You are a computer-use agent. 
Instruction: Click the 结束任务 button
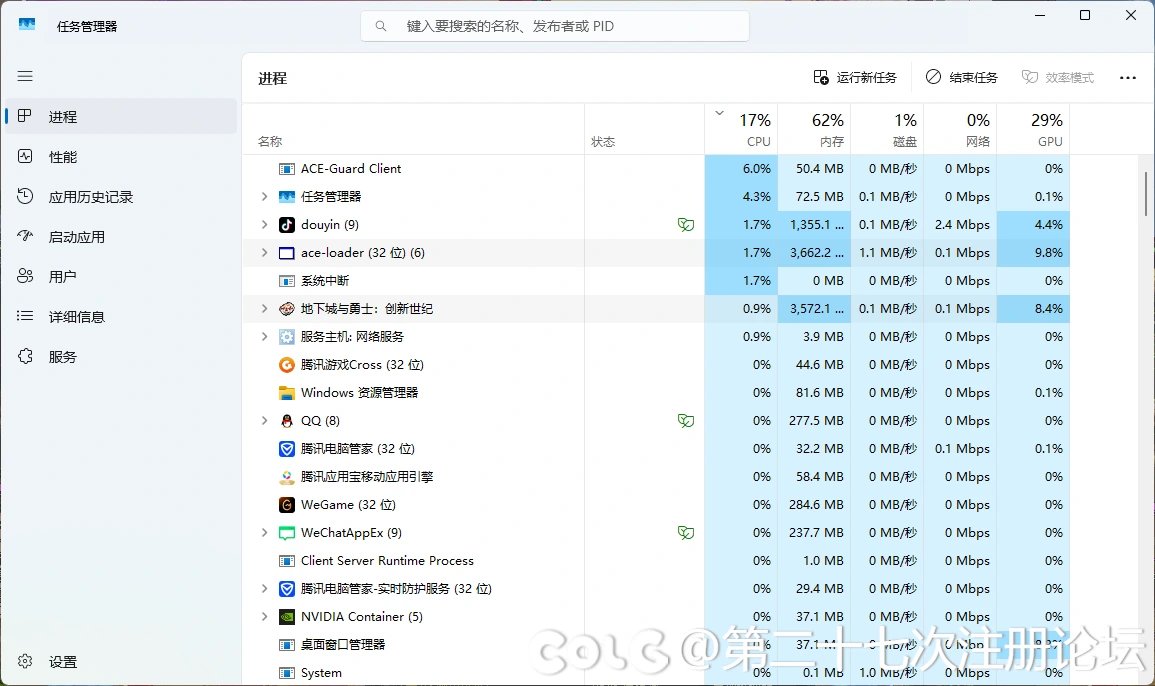click(x=961, y=77)
